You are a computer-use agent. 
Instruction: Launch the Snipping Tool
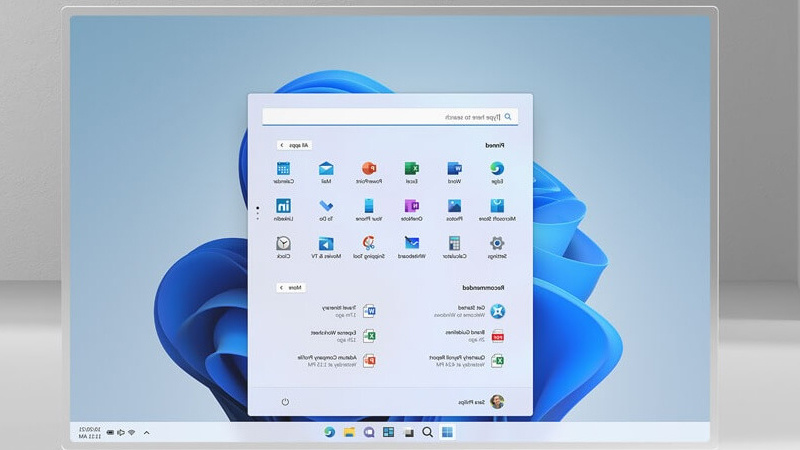pos(369,247)
